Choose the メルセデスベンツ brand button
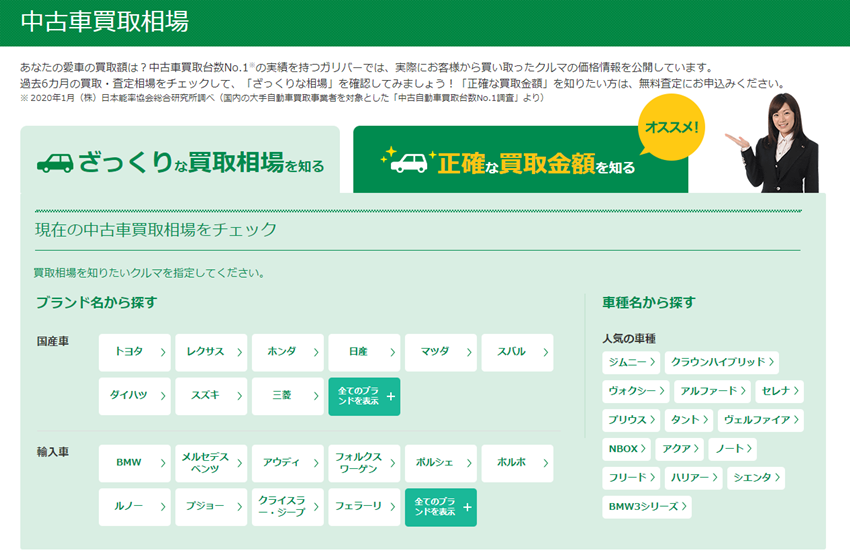The width and height of the screenshot is (850, 554). pyautogui.click(x=211, y=464)
